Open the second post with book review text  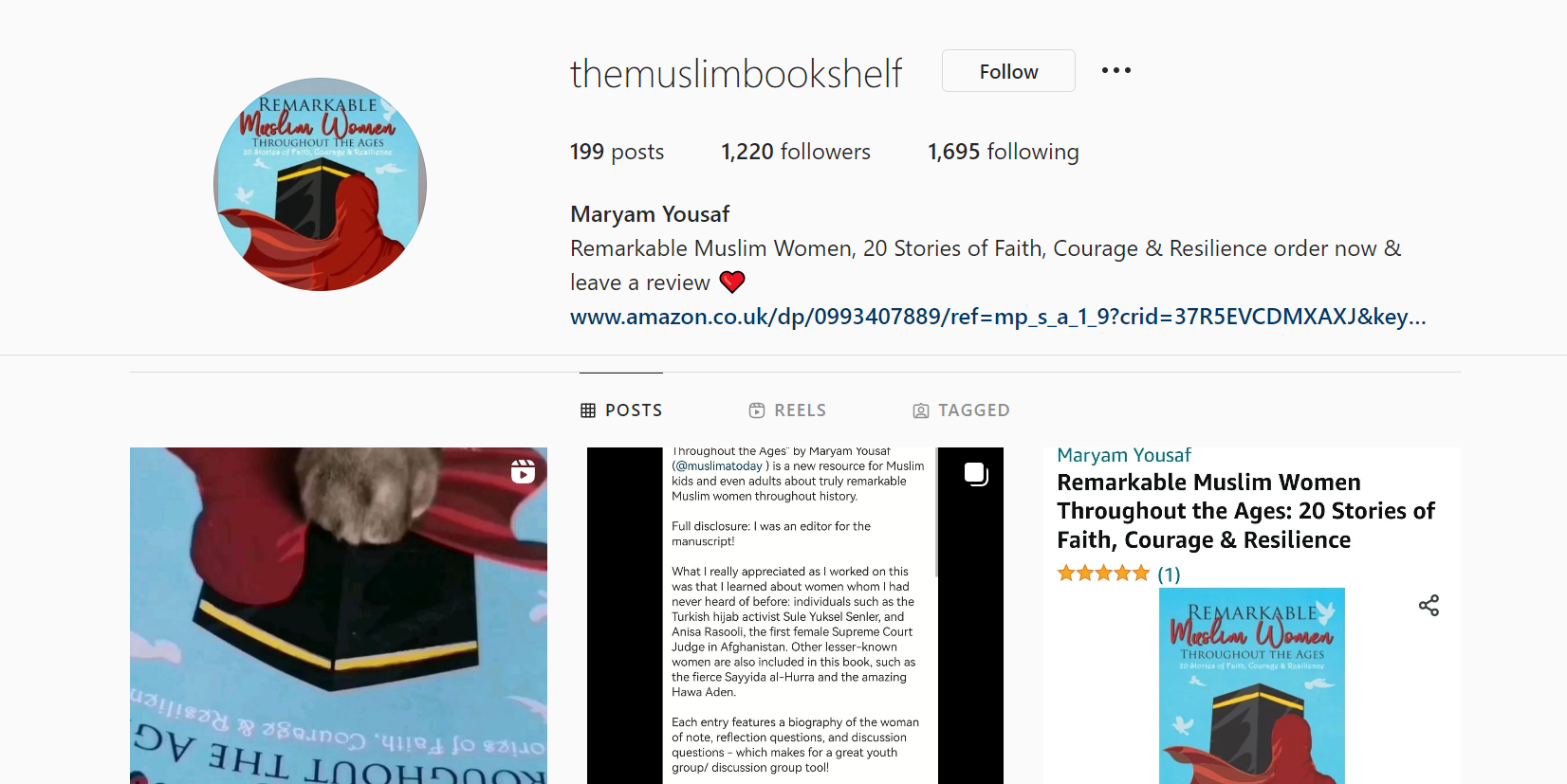(795, 615)
